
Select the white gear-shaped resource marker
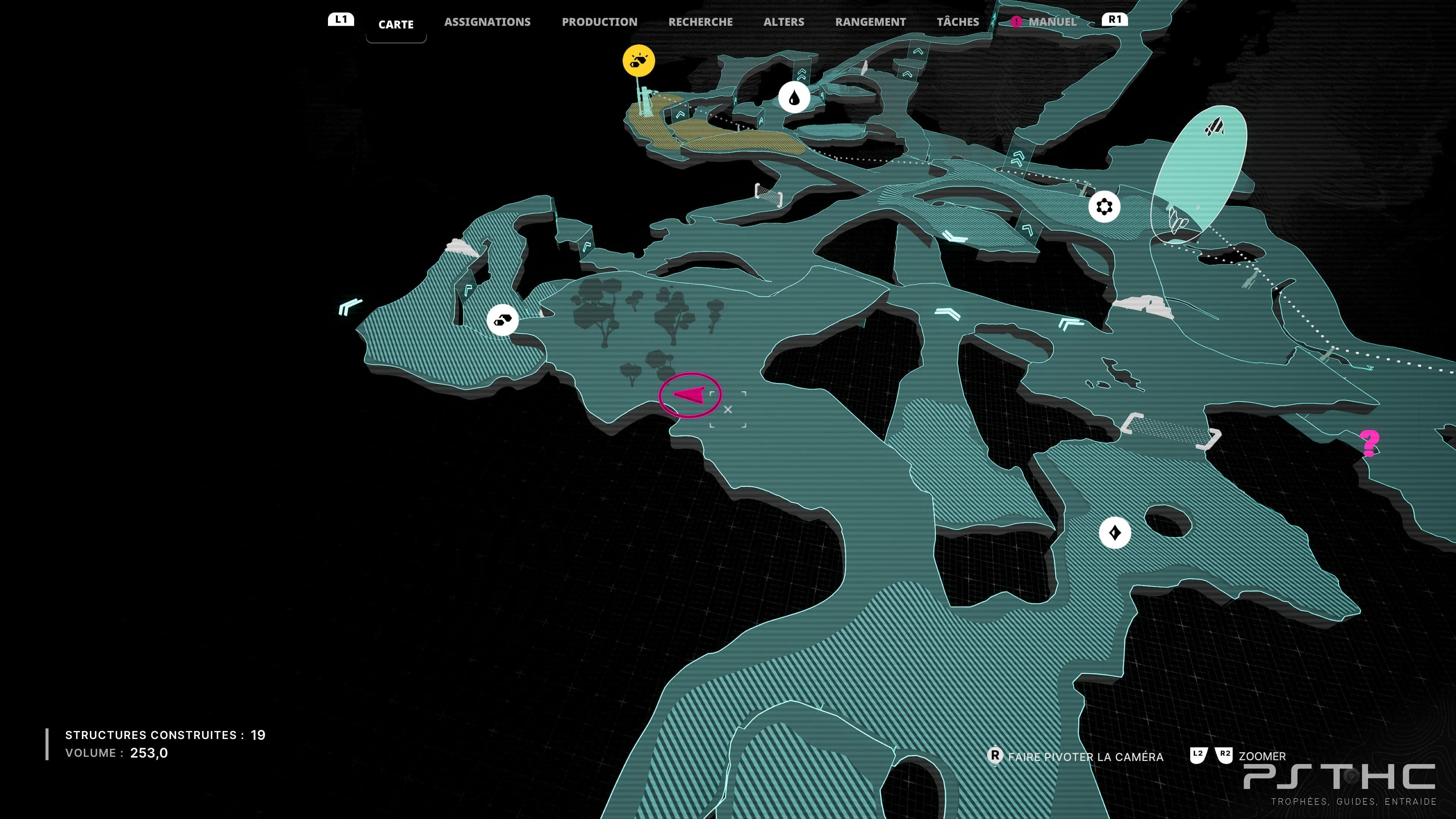[x=1104, y=206]
